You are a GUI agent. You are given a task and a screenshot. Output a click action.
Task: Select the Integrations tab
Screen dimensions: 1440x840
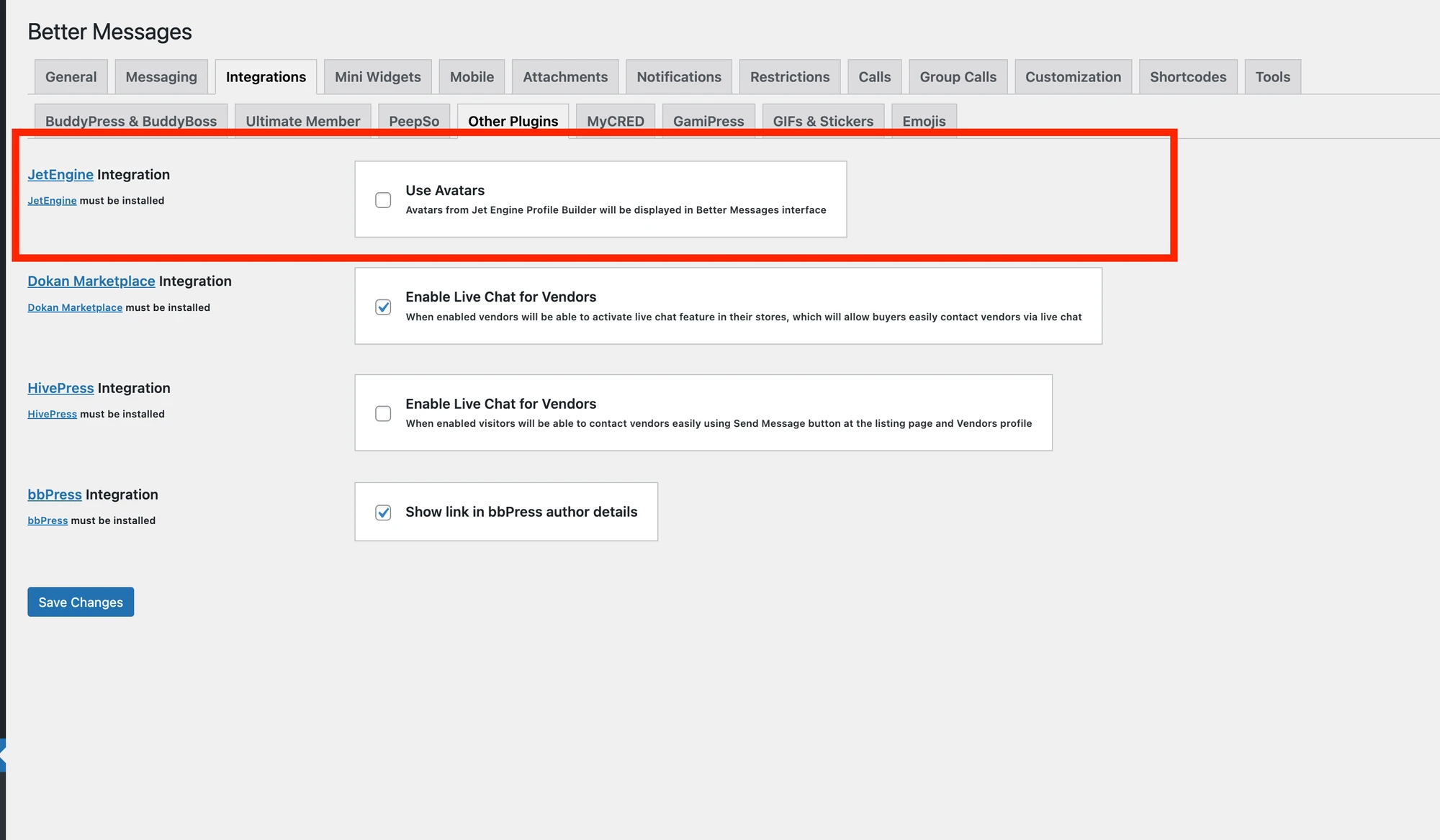(x=266, y=77)
